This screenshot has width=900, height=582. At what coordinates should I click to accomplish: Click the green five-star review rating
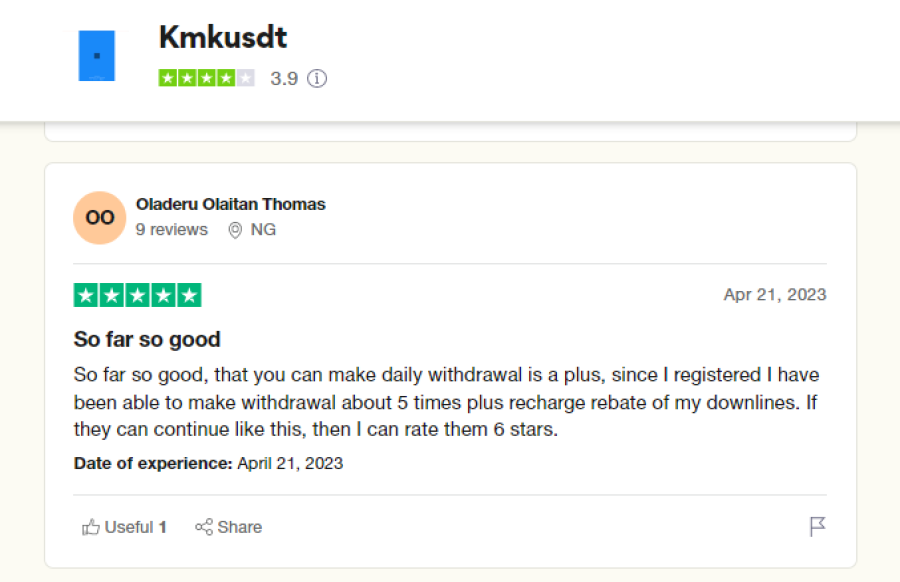coord(137,295)
